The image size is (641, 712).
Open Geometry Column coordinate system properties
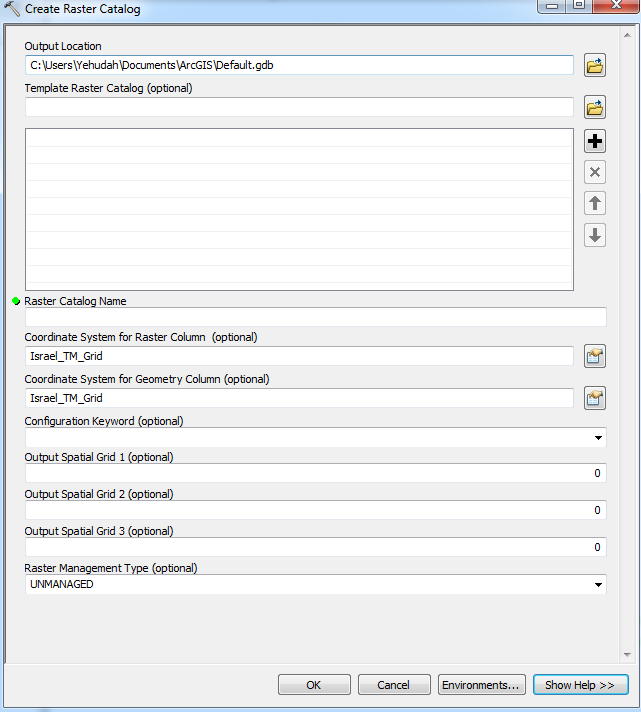point(595,398)
